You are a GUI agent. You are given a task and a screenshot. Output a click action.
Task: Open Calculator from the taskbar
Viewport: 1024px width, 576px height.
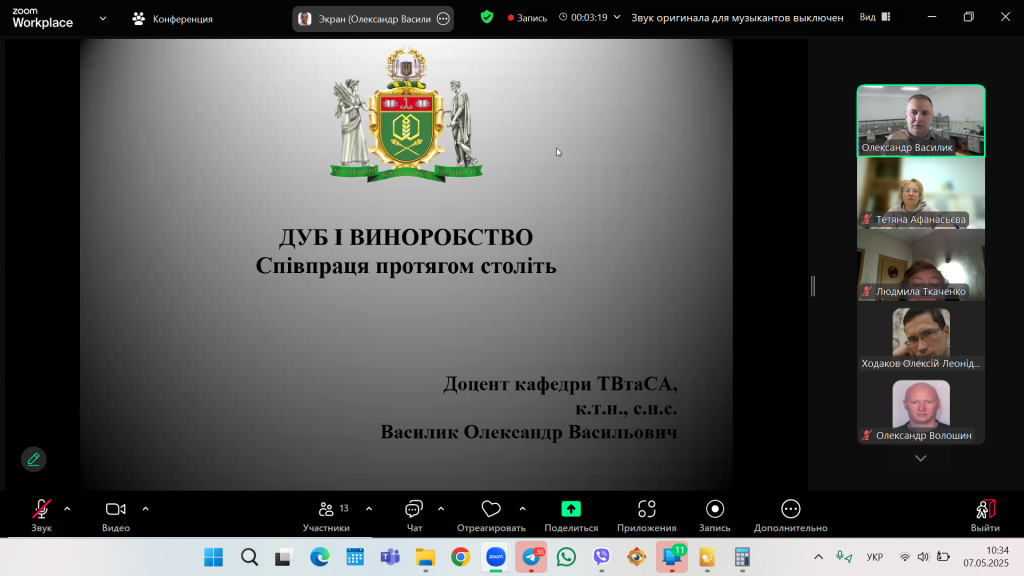(x=743, y=557)
